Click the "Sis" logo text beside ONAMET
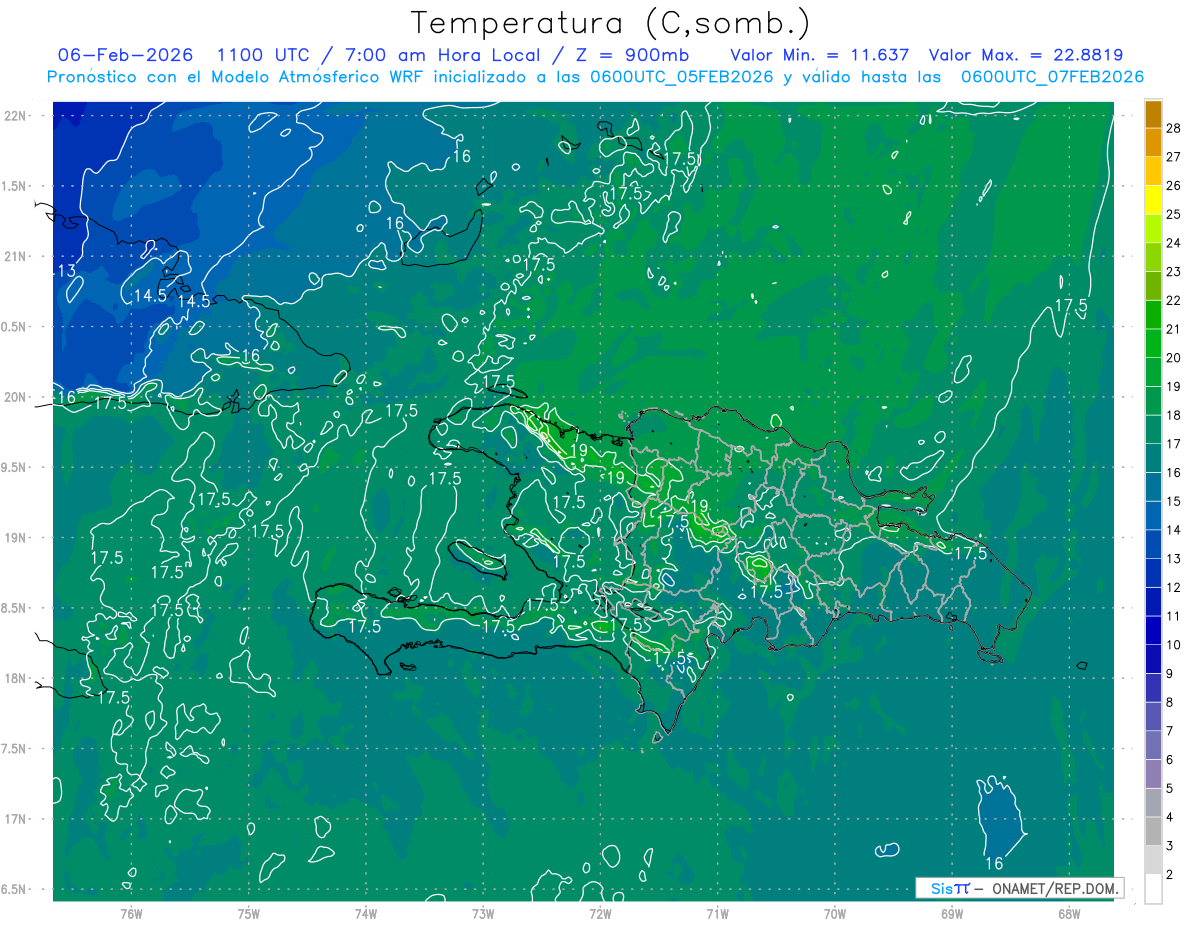Viewport: 1200px width, 927px height. pos(940,888)
